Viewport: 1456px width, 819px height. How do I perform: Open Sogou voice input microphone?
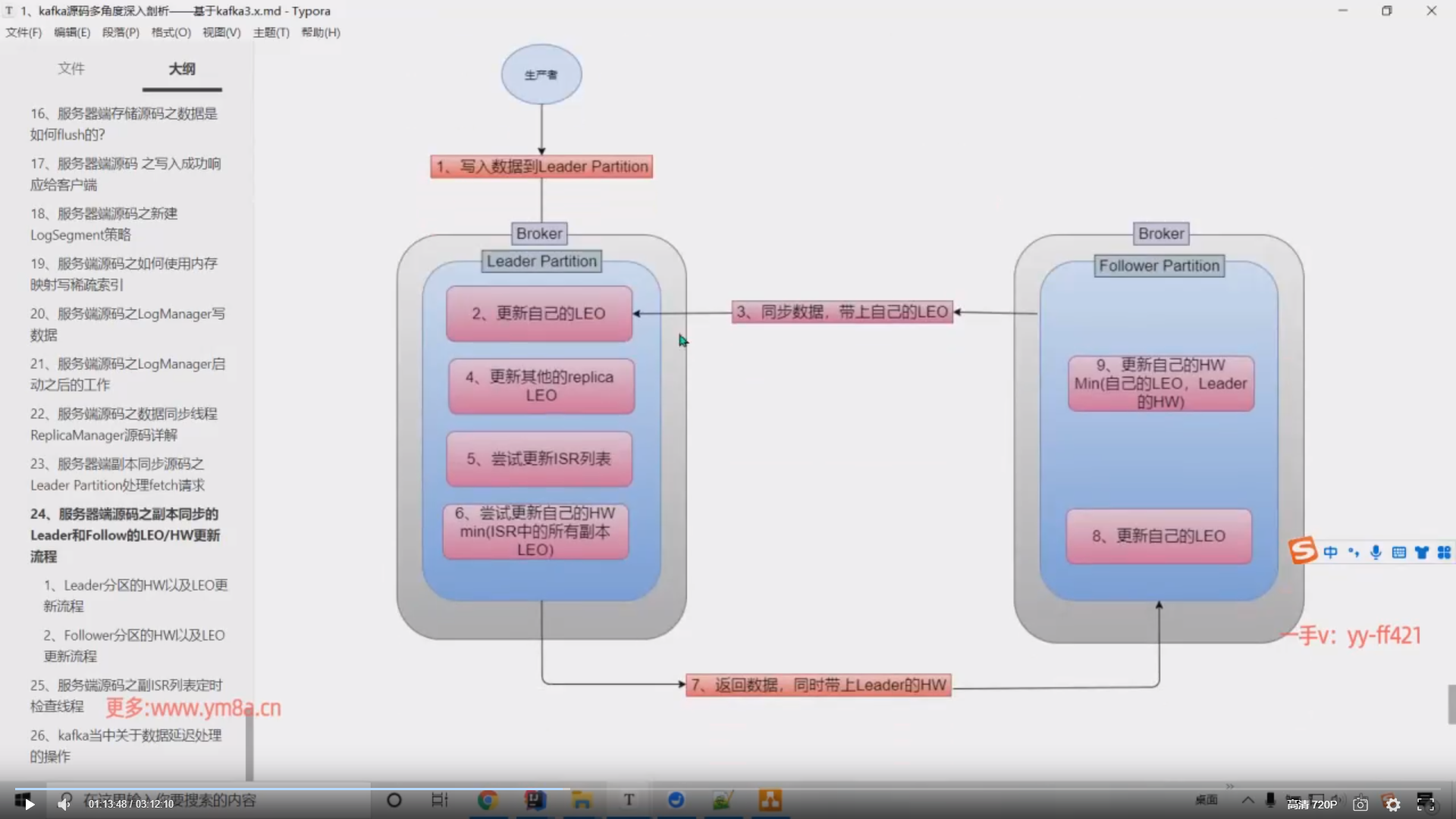[1376, 552]
